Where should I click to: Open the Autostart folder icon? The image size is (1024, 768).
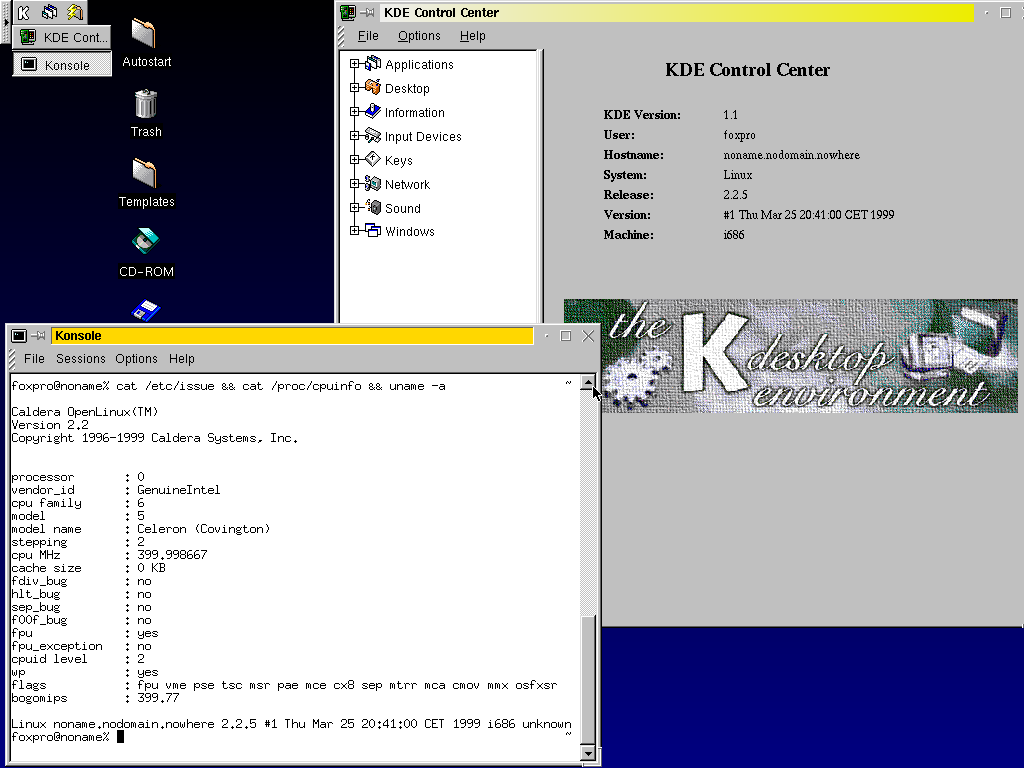coord(145,34)
